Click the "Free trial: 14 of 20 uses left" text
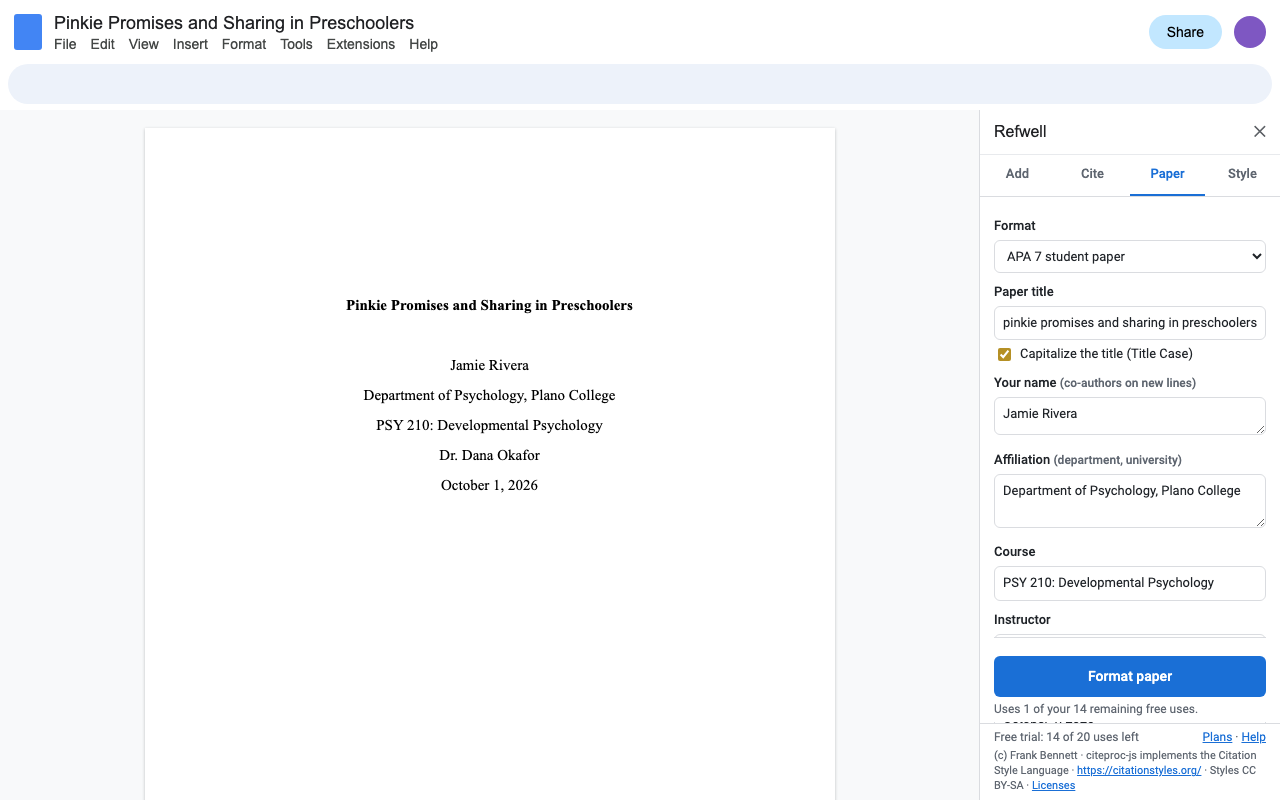The height and width of the screenshot is (800, 1280). [x=1066, y=737]
